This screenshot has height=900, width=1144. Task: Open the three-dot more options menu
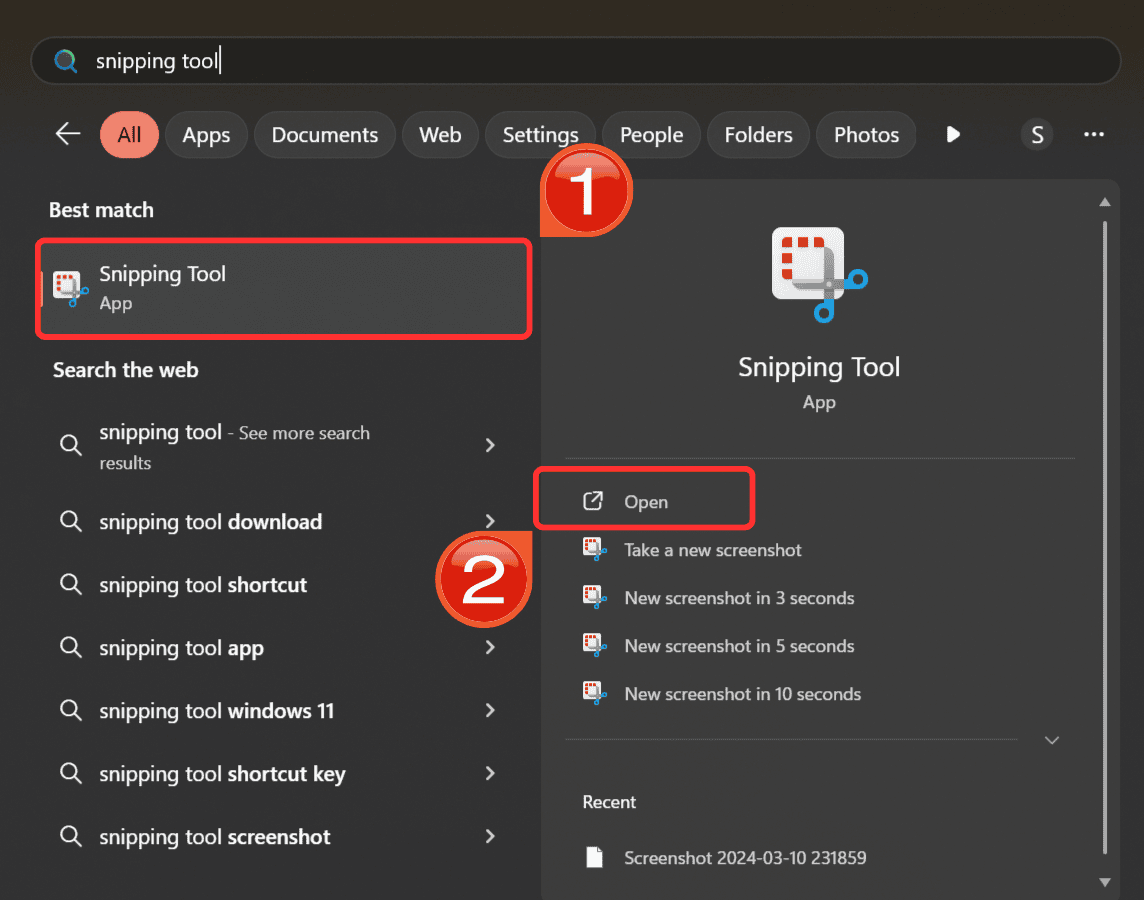click(x=1094, y=135)
